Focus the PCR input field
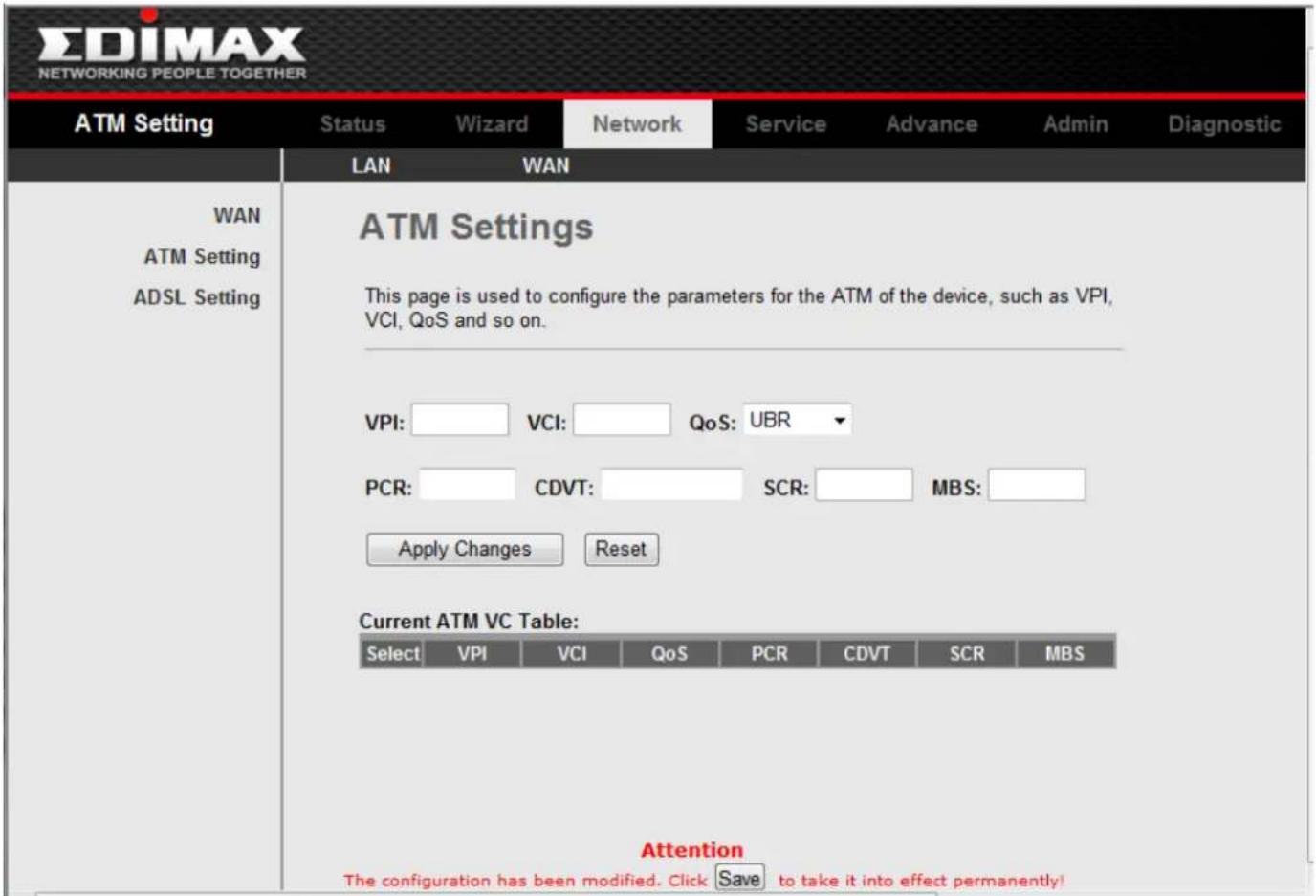The width and height of the screenshot is (1316, 896). [x=468, y=485]
